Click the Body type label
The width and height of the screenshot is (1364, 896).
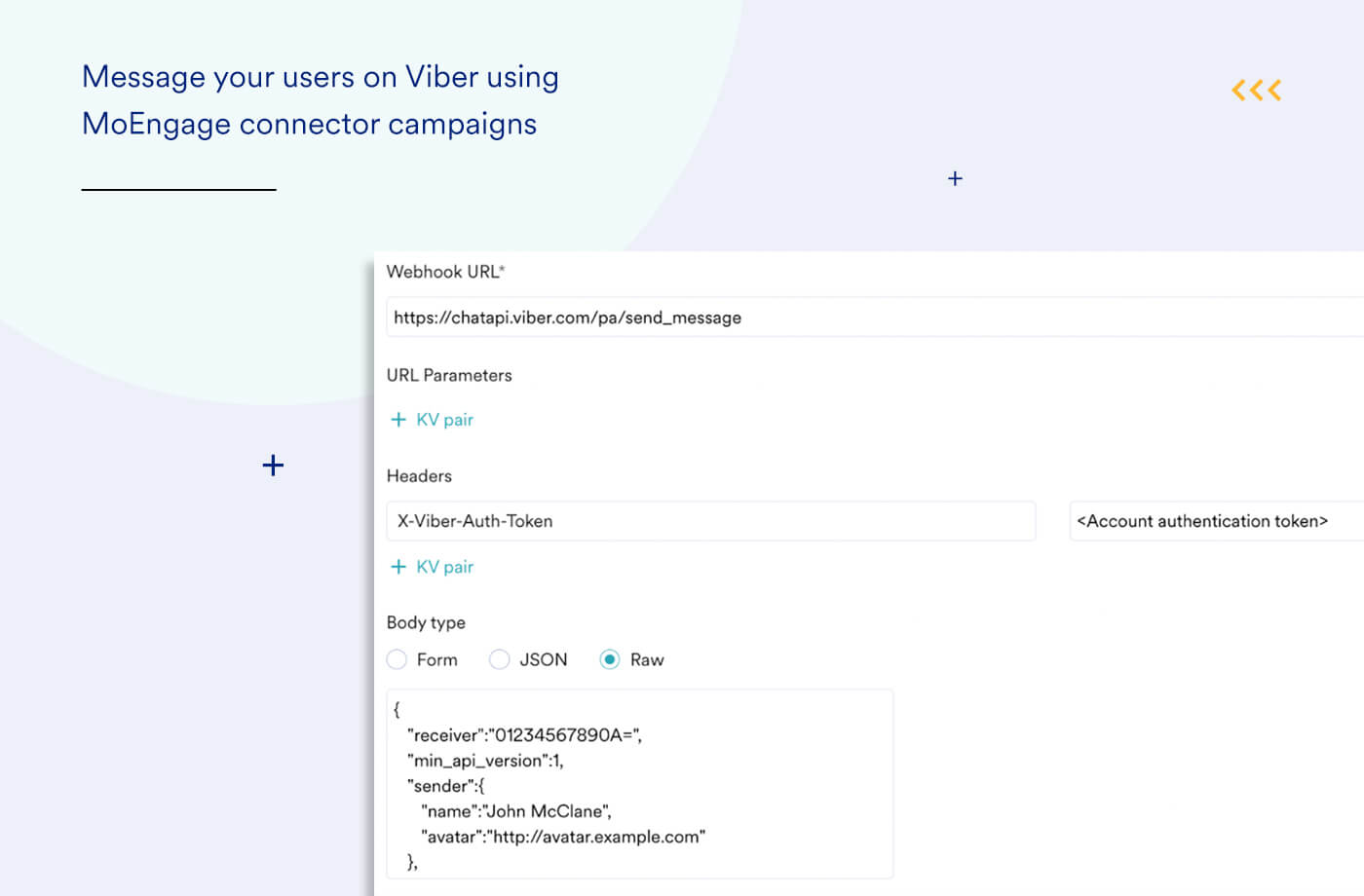click(426, 622)
